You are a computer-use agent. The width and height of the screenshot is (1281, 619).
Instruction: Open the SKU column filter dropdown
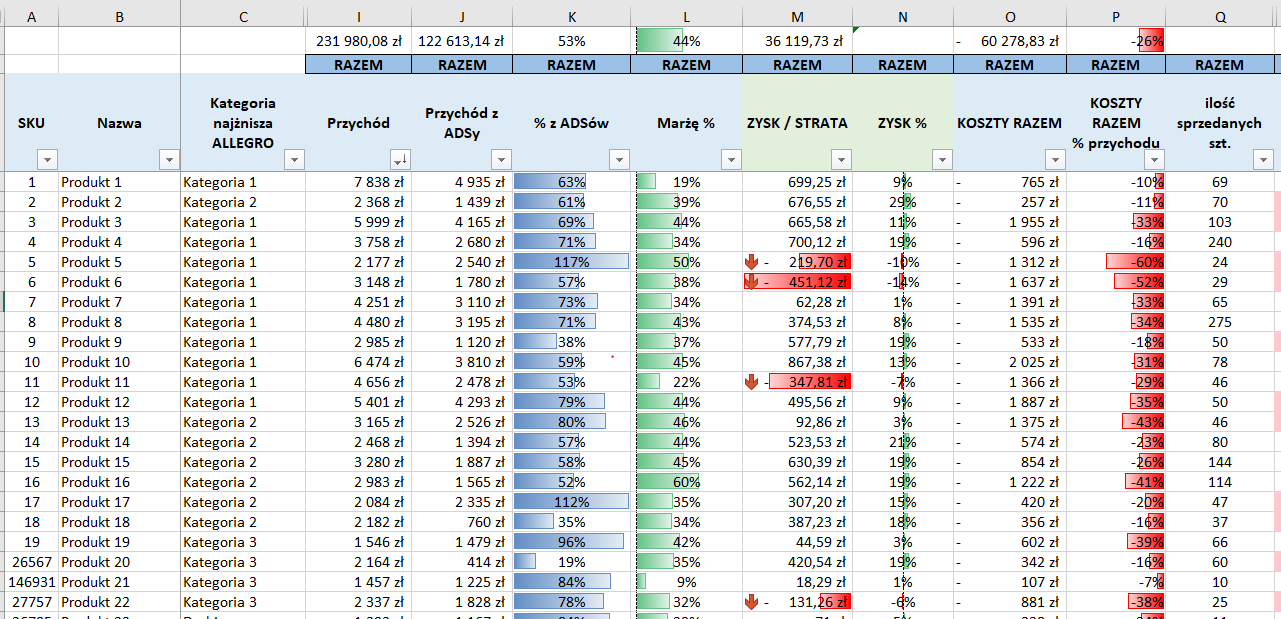[47, 160]
